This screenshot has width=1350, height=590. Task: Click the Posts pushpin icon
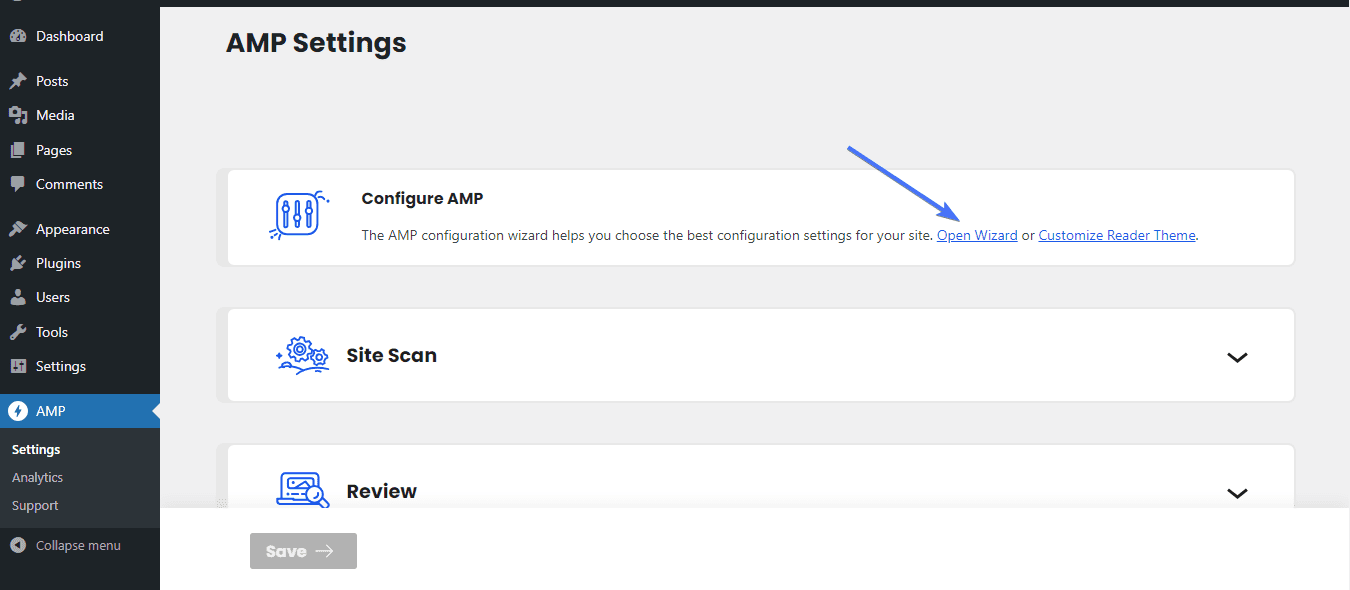pyautogui.click(x=18, y=81)
